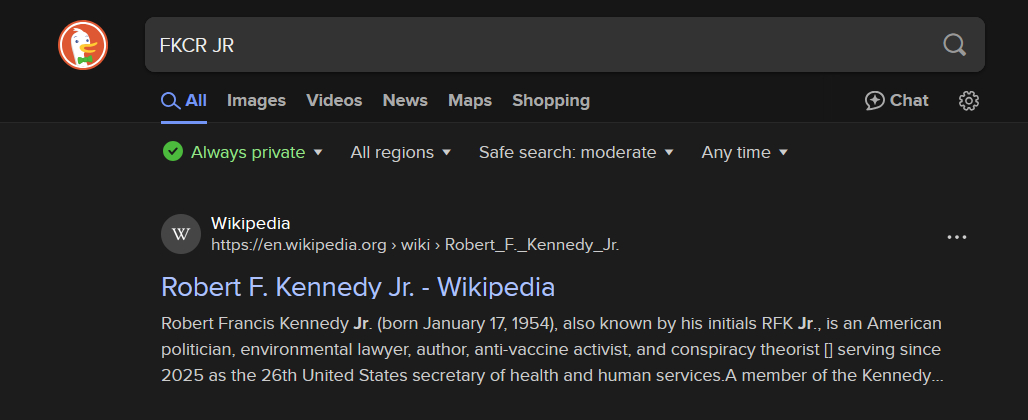Click the Wikipedia W favicon
Screen dimensions: 1028x420
(x=181, y=234)
